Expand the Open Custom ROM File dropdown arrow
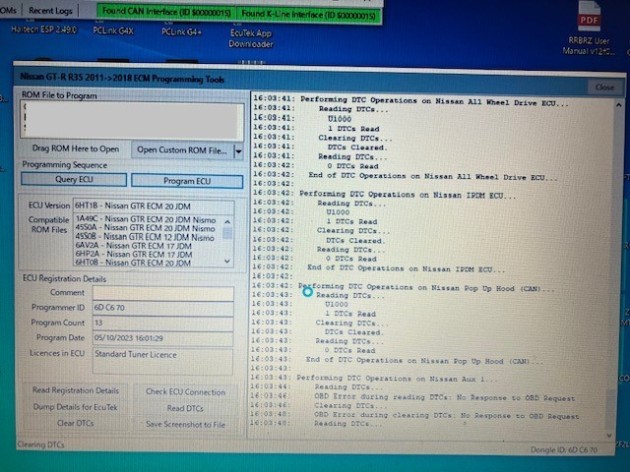 (238, 152)
